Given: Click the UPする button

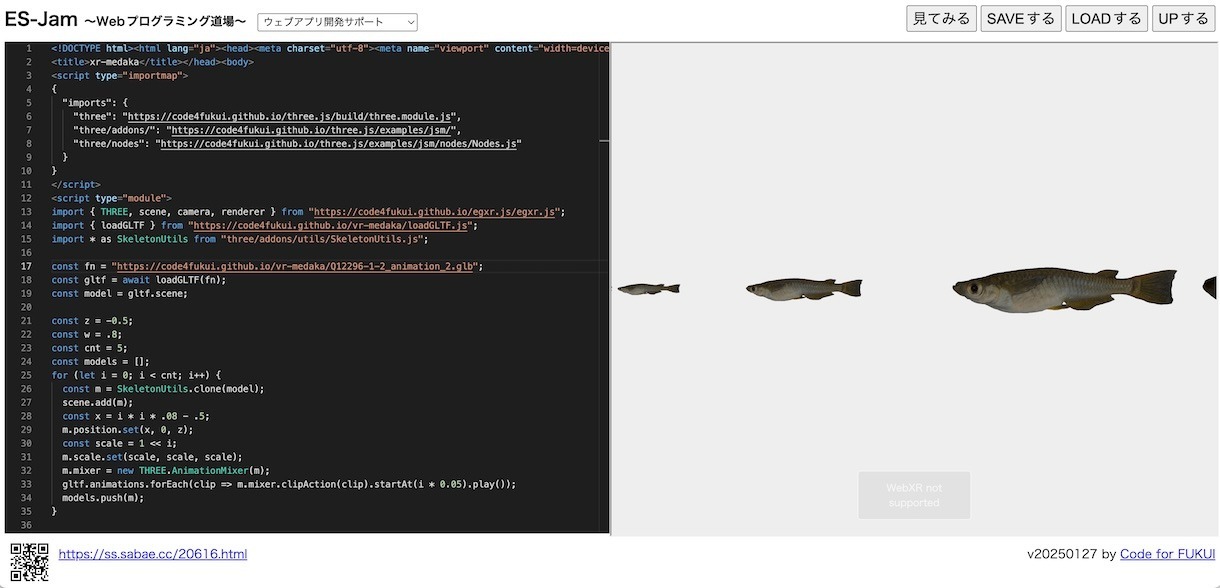Looking at the screenshot, I should 1183,19.
